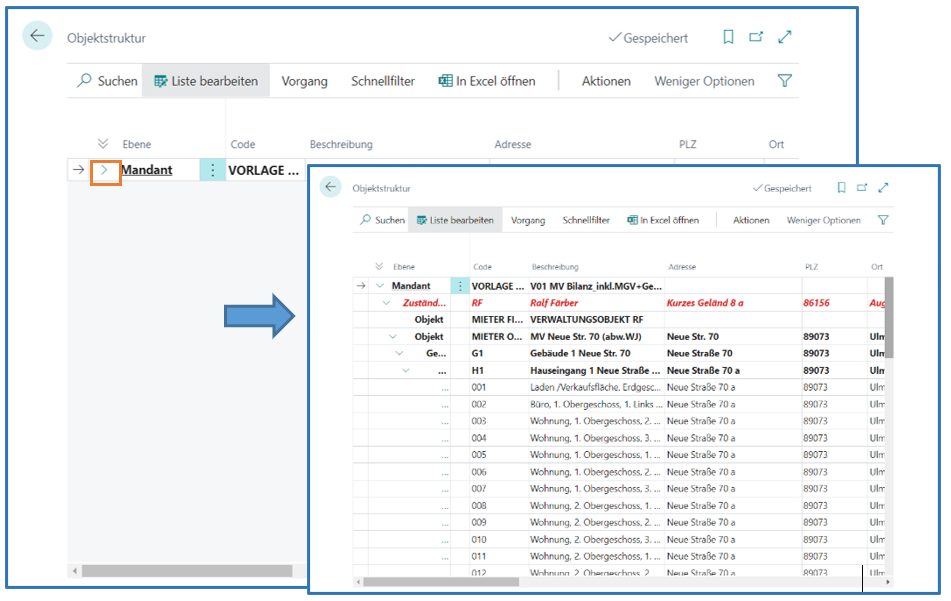The height and width of the screenshot is (601, 951).
Task: Open the three-dot row menu beside the underlined Mandant
Action: 212,170
